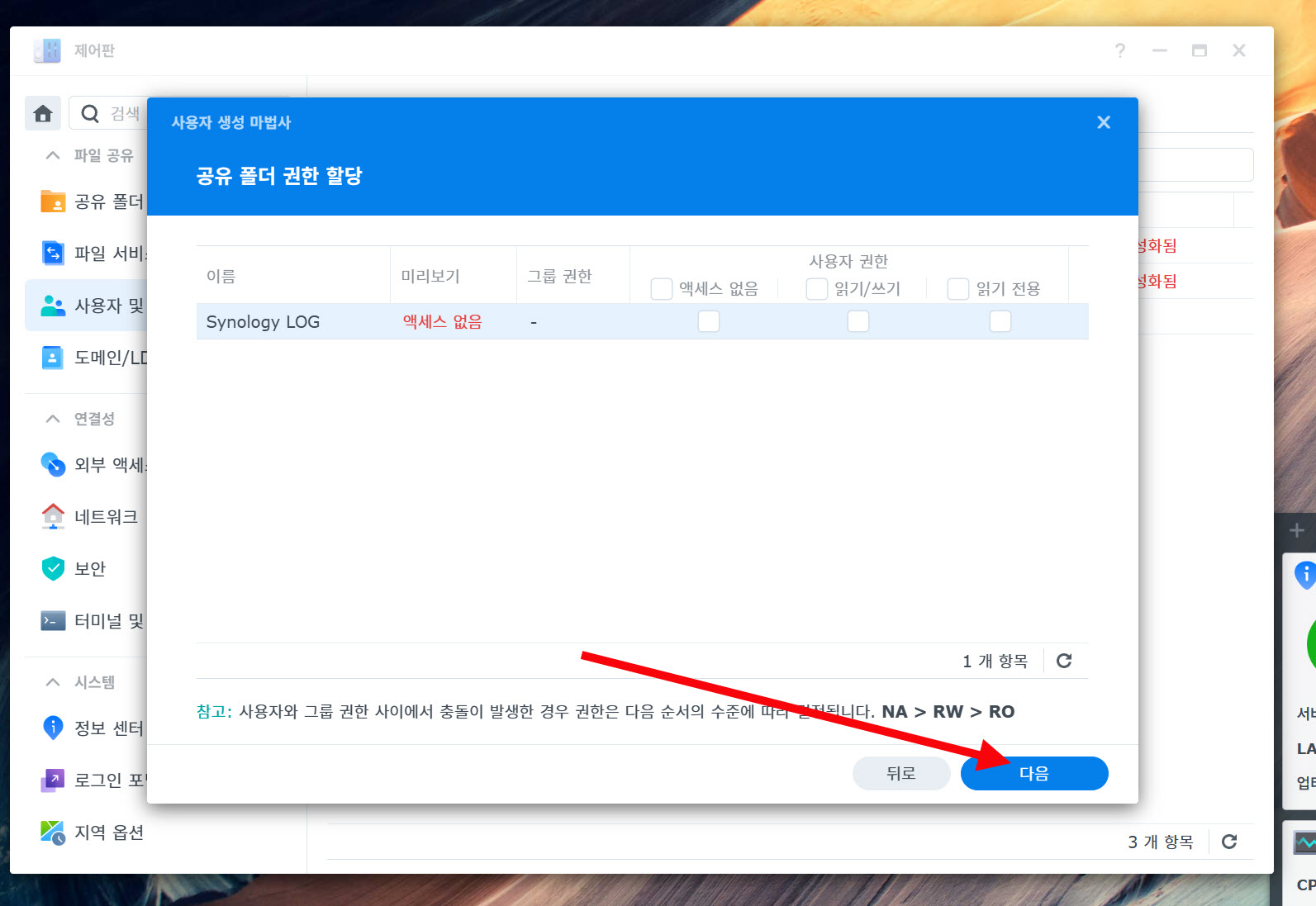Viewport: 1316px width, 906px height.
Task: Select the 사용자 및 그룹 sidebar icon
Action: [x=53, y=306]
